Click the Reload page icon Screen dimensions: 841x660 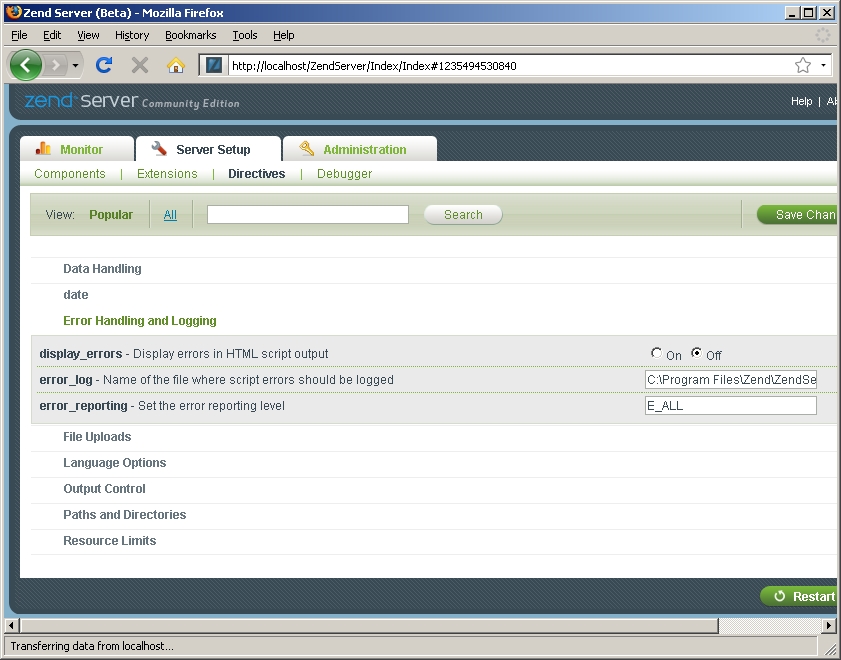(x=103, y=66)
